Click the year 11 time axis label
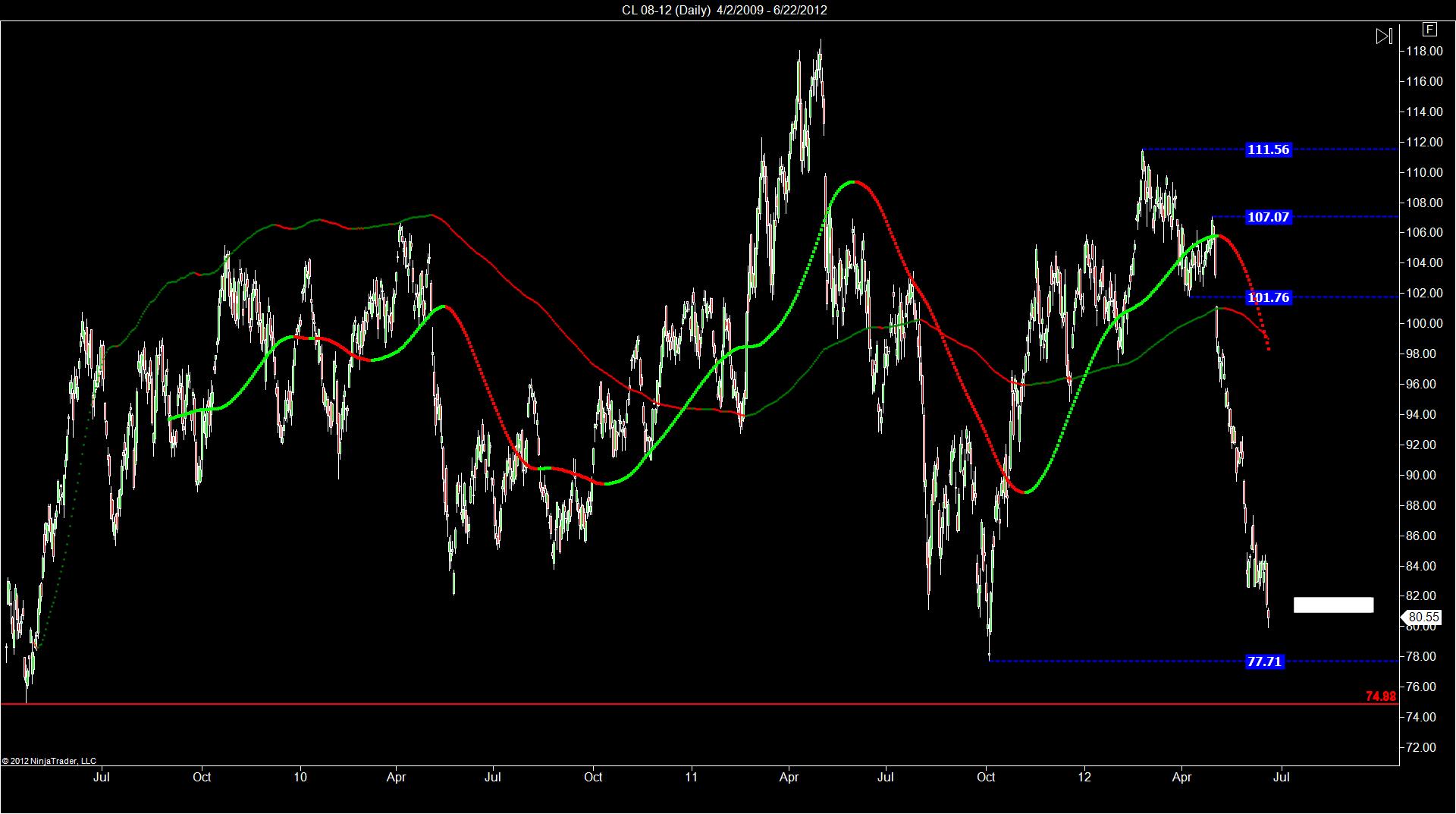Image resolution: width=1456 pixels, height=814 pixels. (x=691, y=777)
